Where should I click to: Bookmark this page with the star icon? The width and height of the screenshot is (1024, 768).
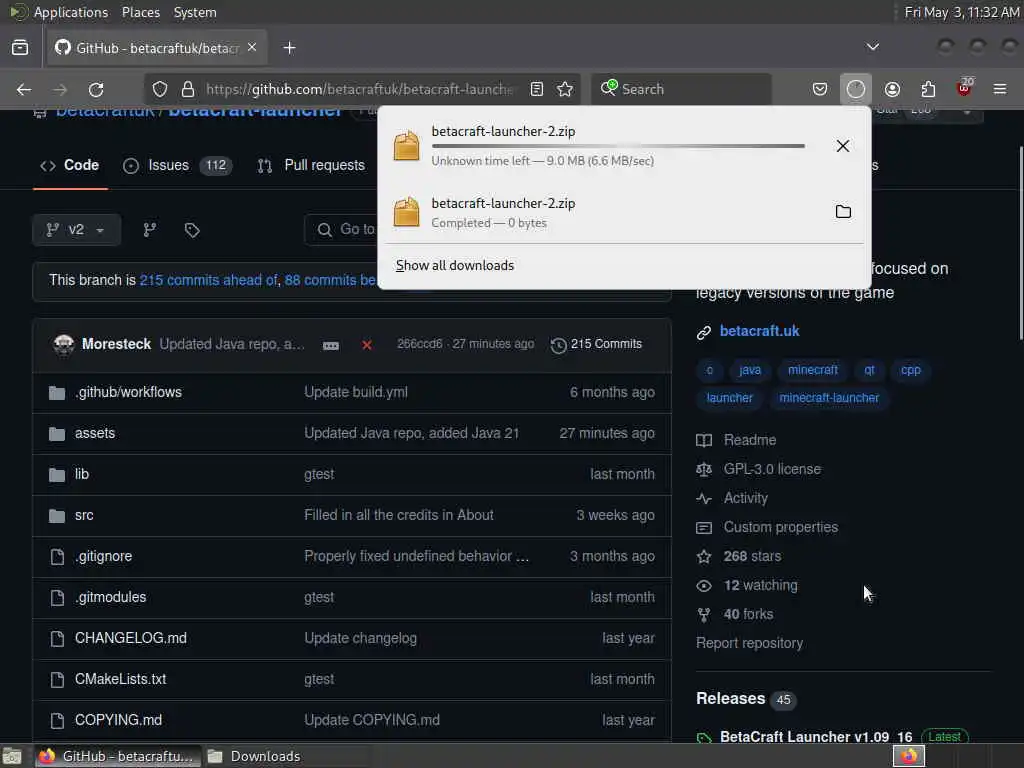565,89
